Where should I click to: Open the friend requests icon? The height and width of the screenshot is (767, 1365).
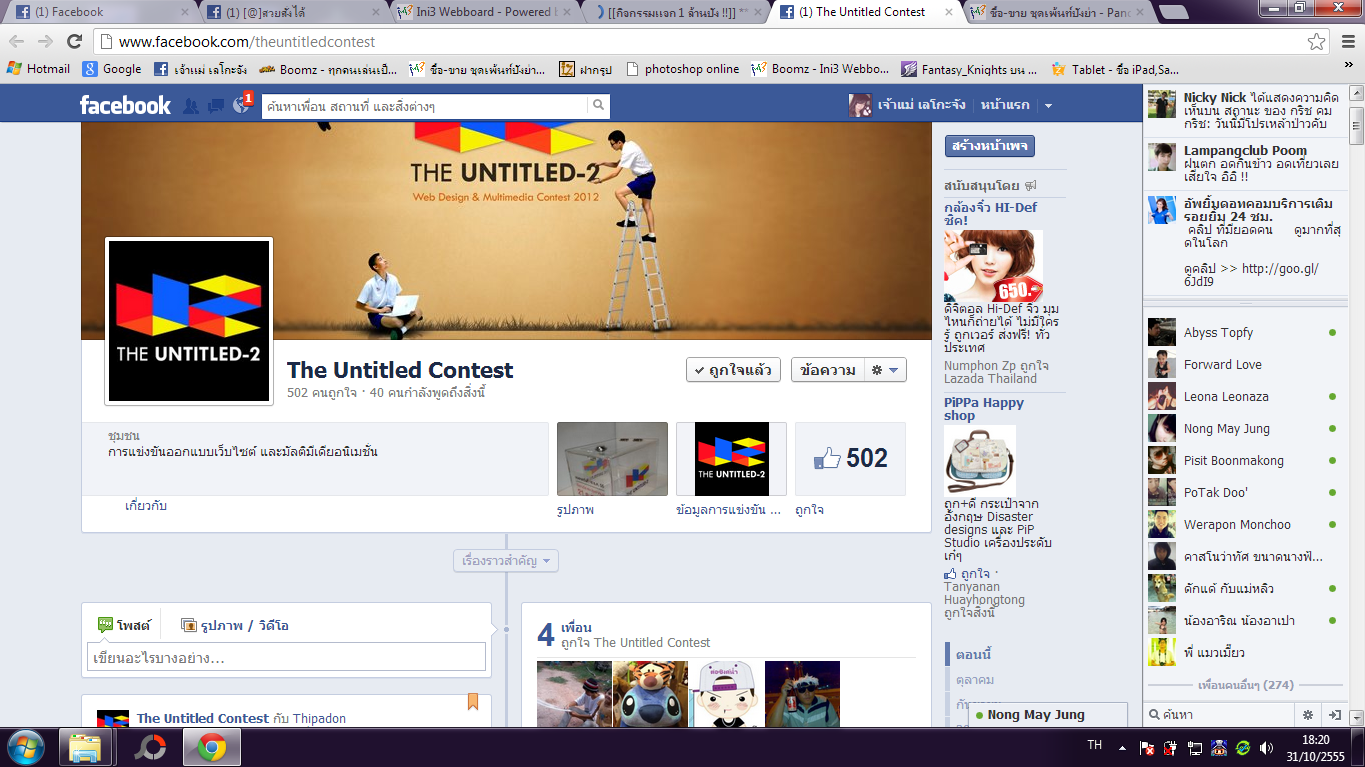tap(191, 105)
